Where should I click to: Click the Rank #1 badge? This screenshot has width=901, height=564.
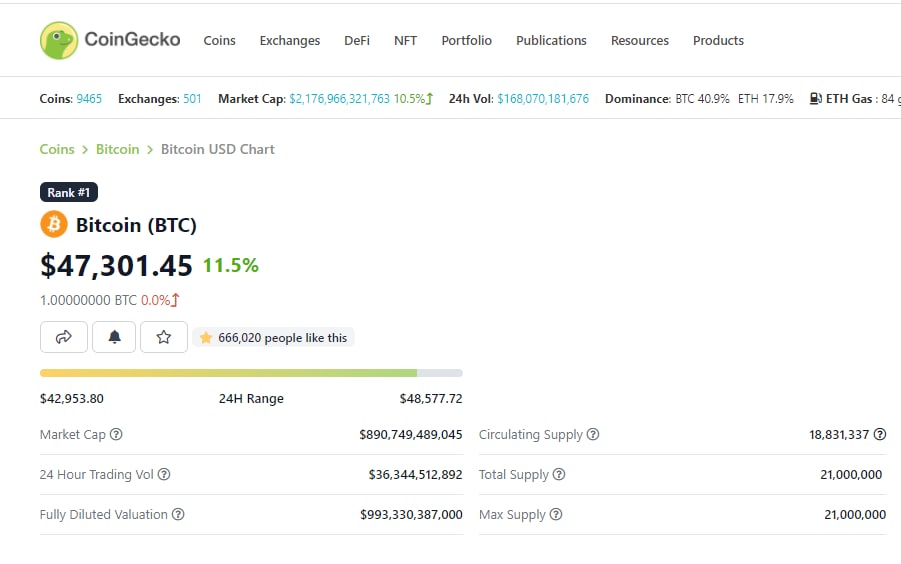[69, 192]
